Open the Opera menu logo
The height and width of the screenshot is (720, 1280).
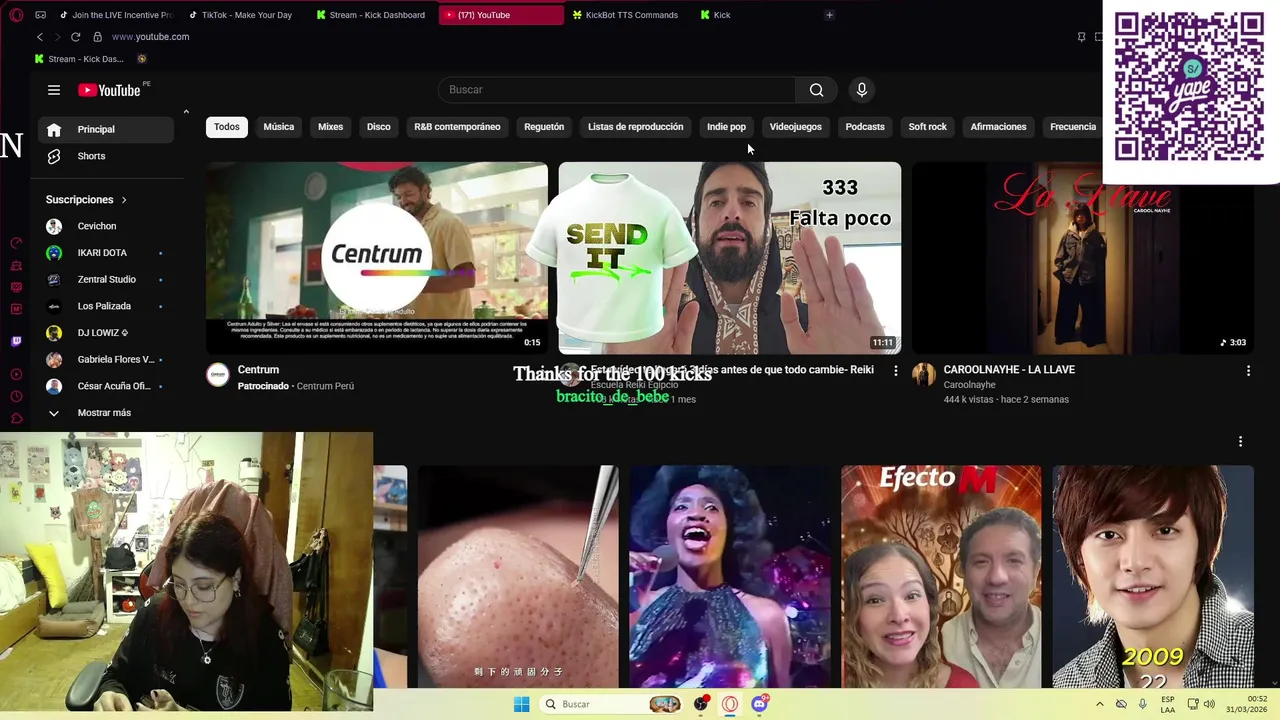pos(16,15)
